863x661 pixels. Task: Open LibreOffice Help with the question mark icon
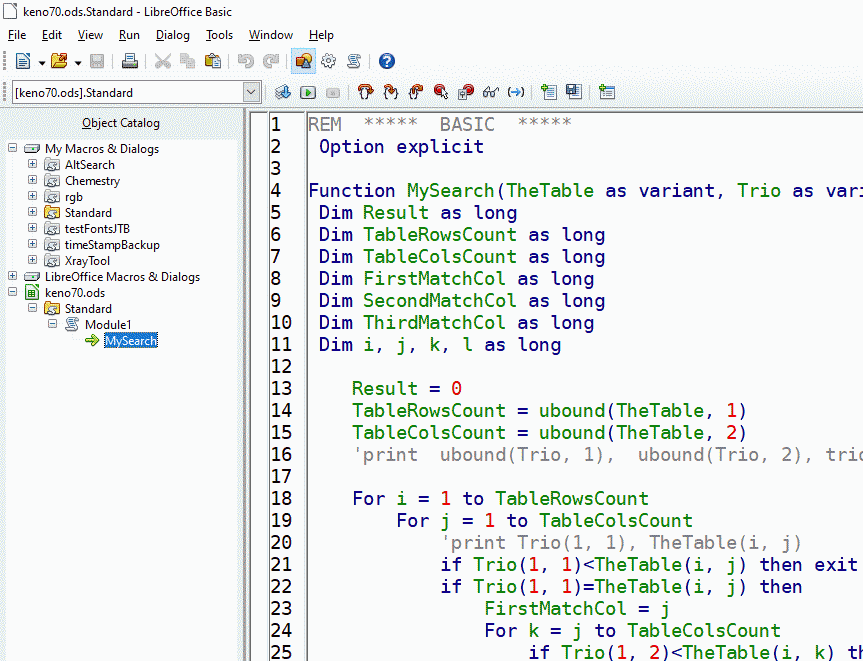coord(387,61)
